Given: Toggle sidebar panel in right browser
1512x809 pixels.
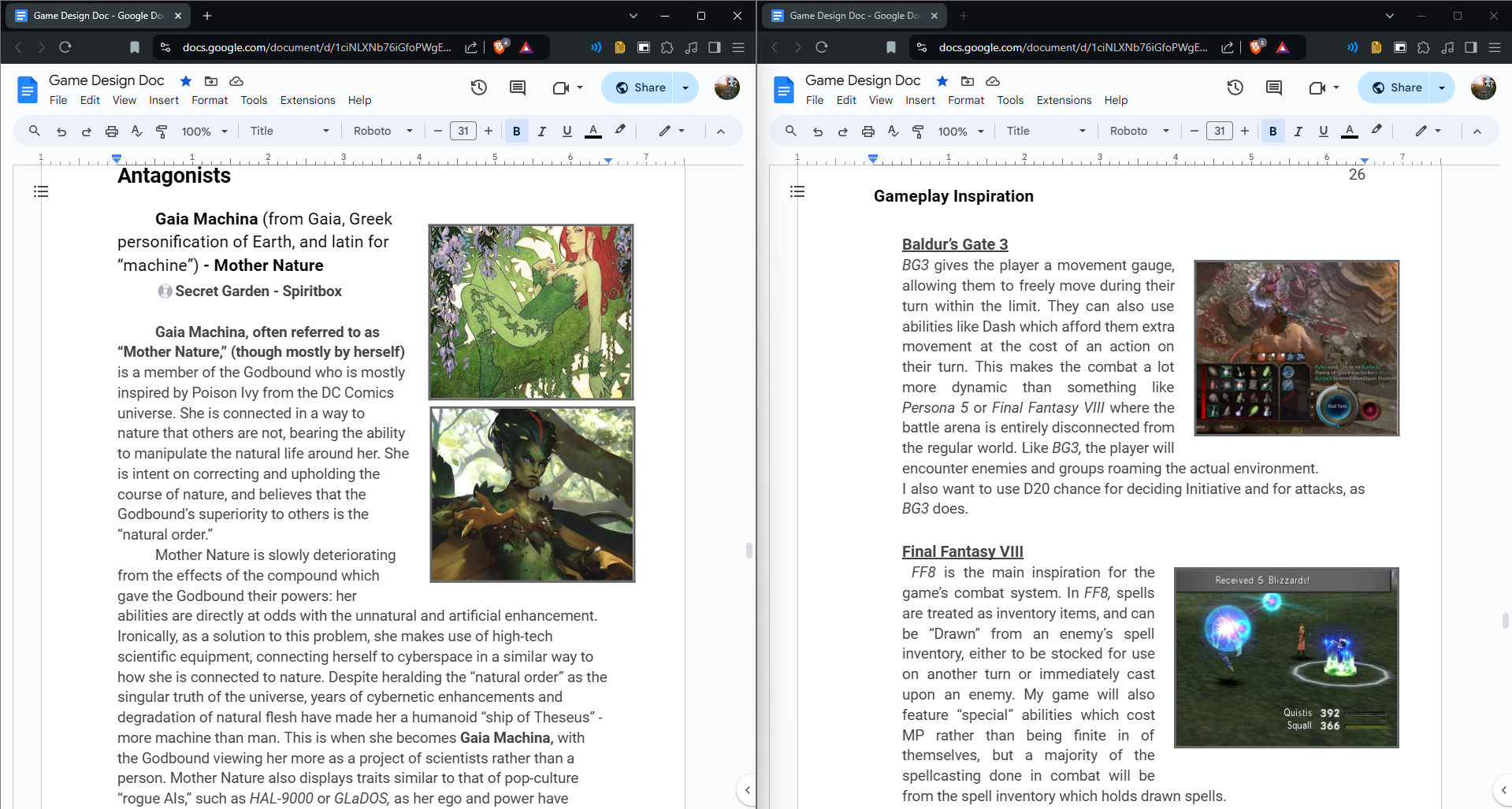Looking at the screenshot, I should 1471,47.
